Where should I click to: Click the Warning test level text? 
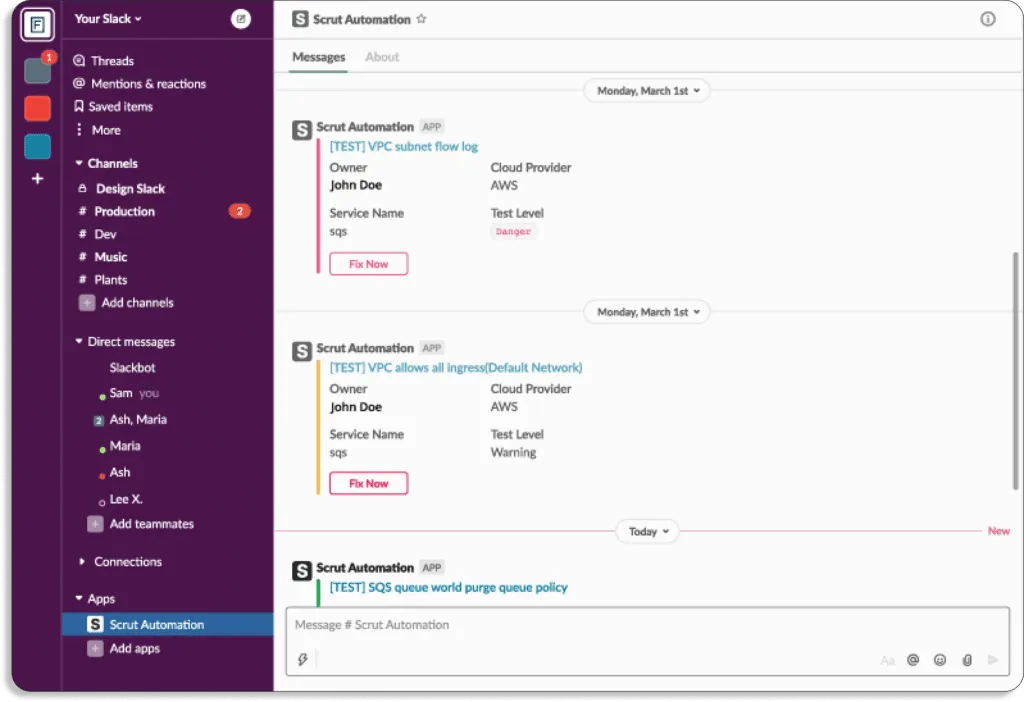[x=513, y=453]
